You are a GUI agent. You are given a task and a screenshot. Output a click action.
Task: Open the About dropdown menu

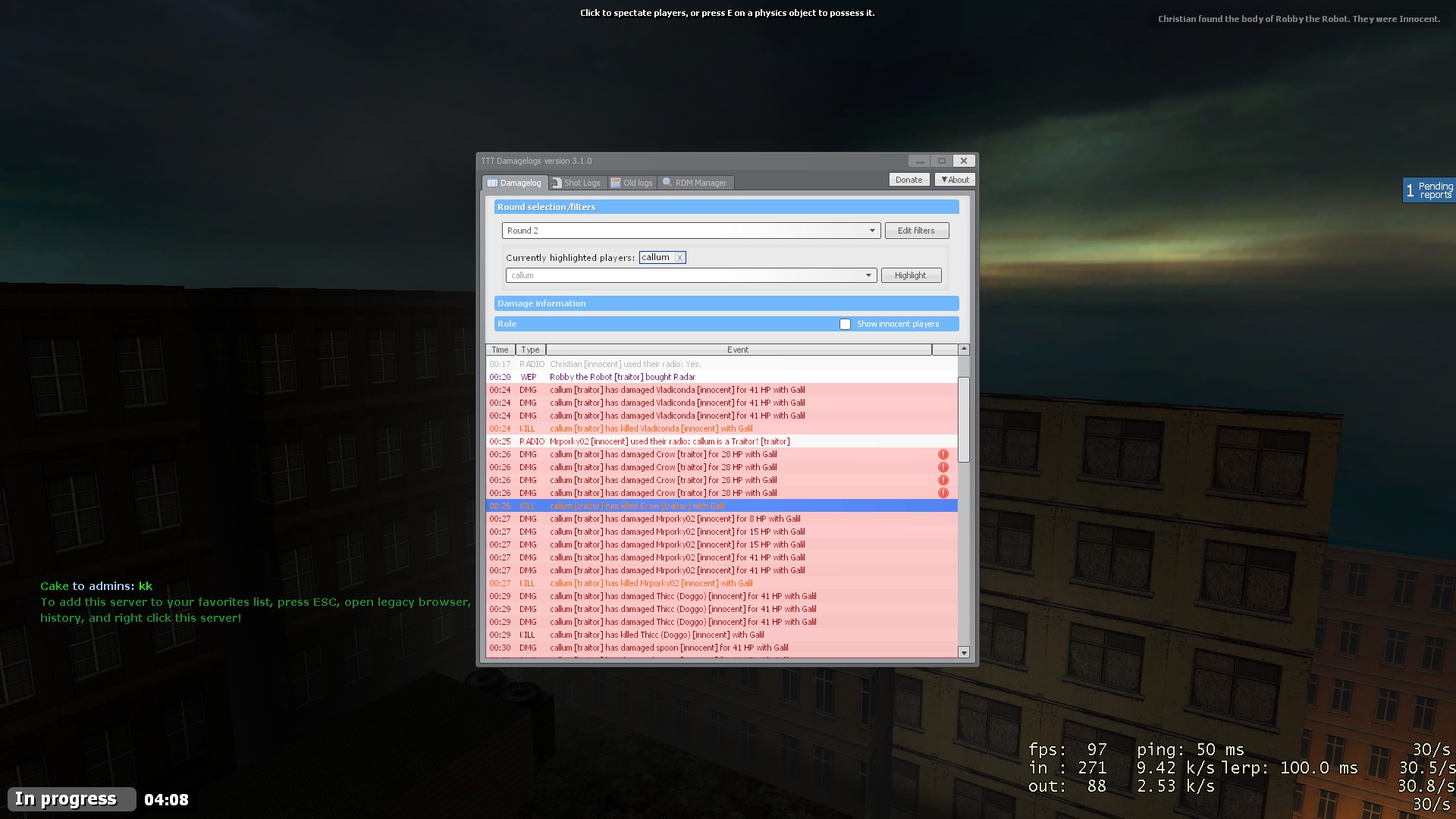[955, 180]
